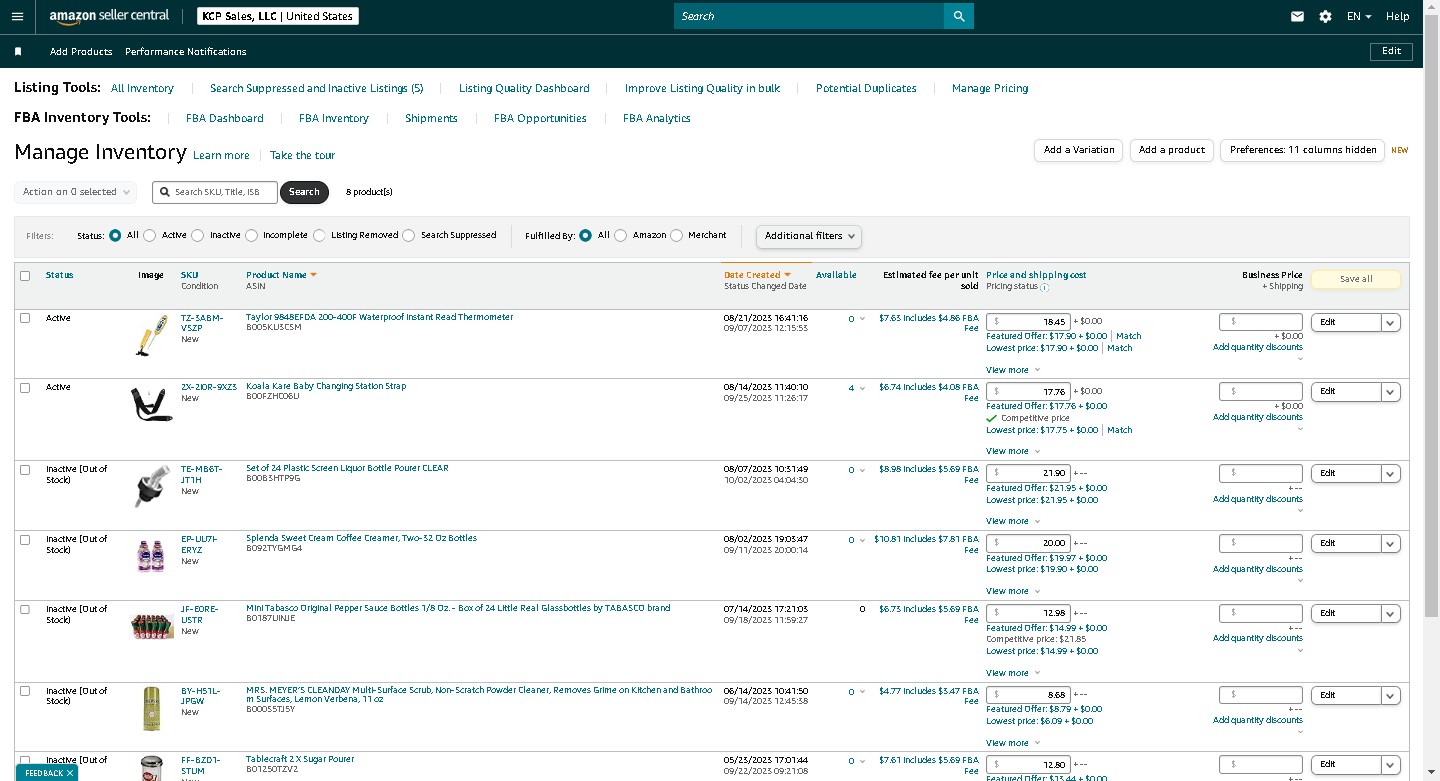Viewport: 1440px width, 781px height.
Task: Click the Learn more link
Action: [x=221, y=155]
